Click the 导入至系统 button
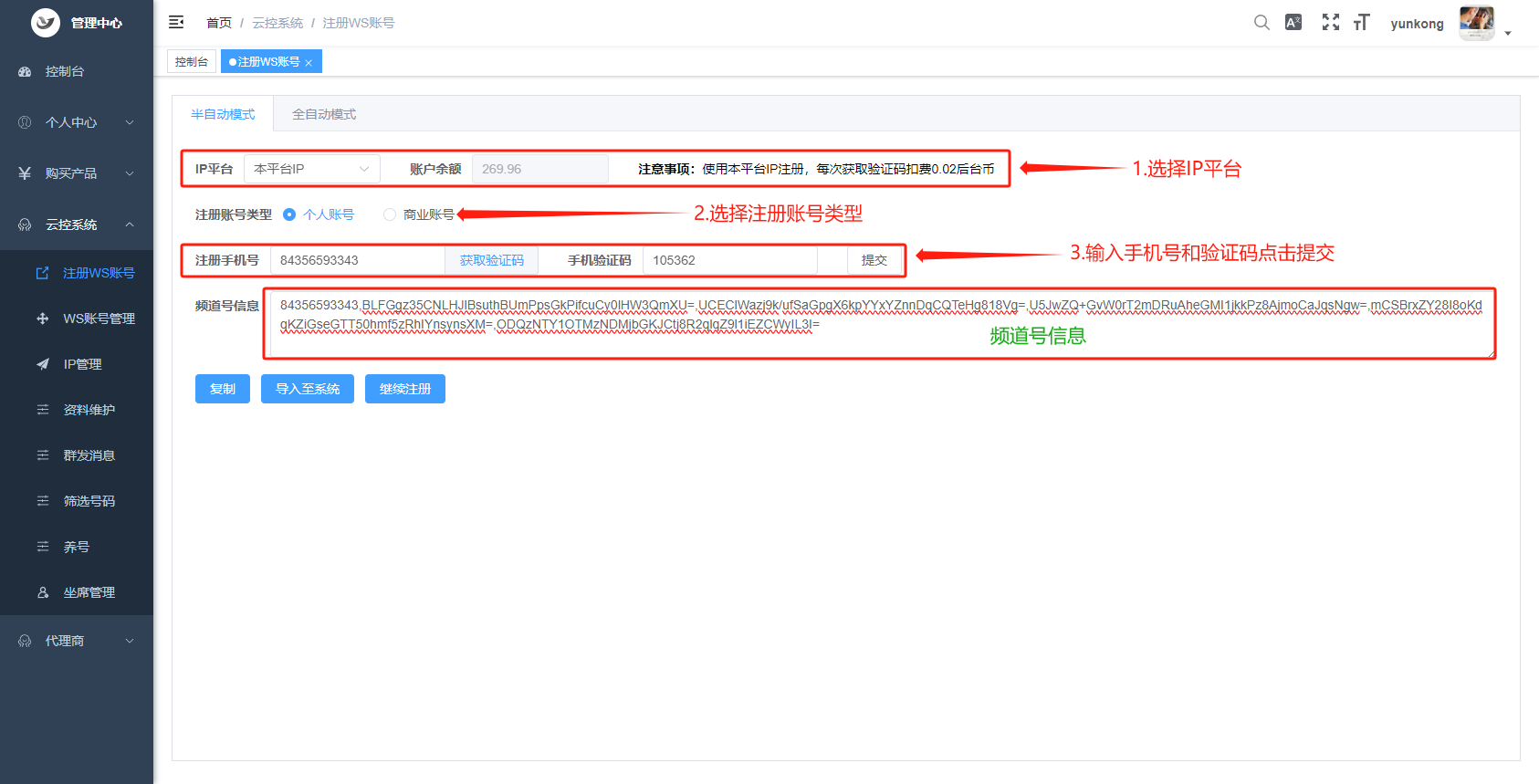This screenshot has height=784, width=1539. tap(308, 389)
